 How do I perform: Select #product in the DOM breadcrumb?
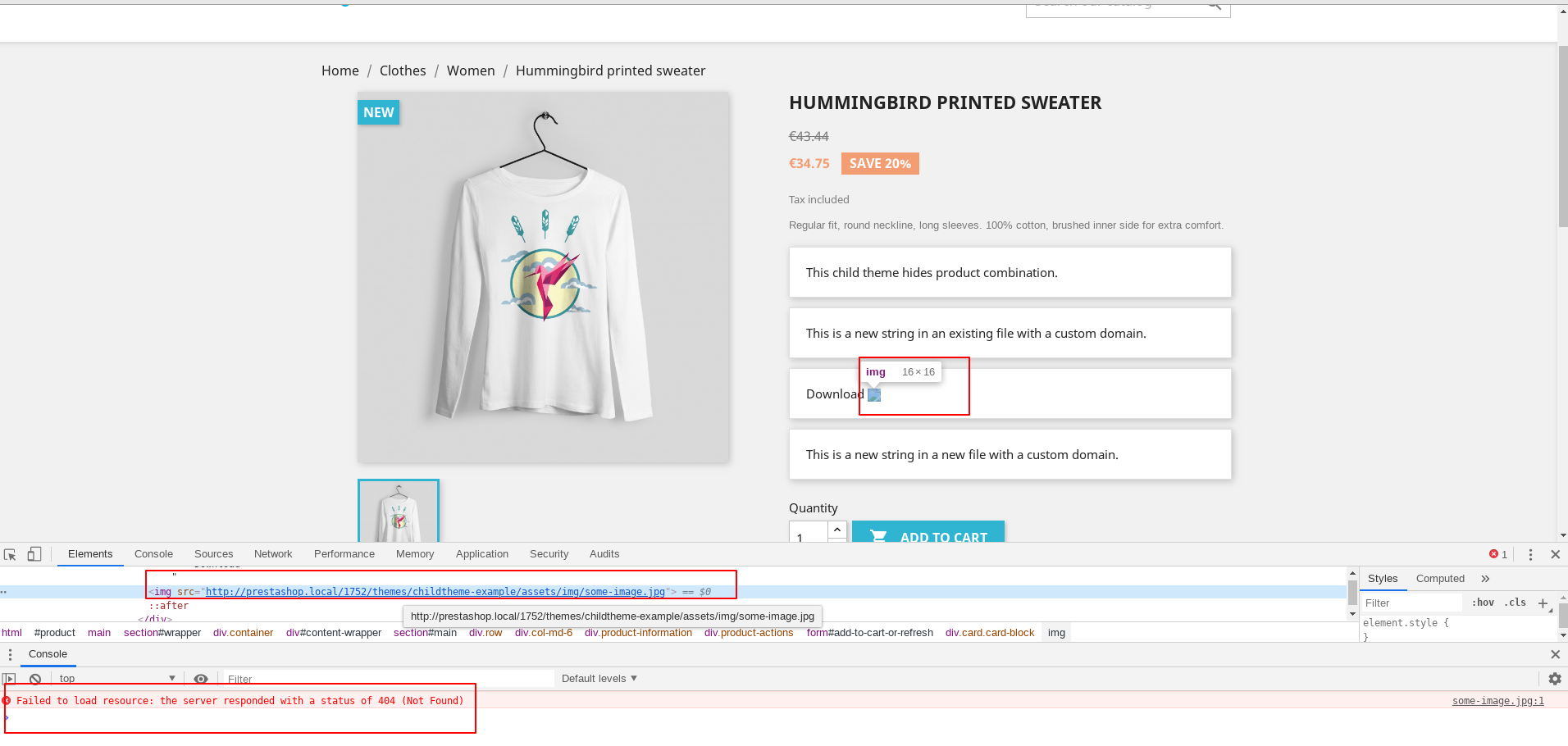[x=55, y=633]
